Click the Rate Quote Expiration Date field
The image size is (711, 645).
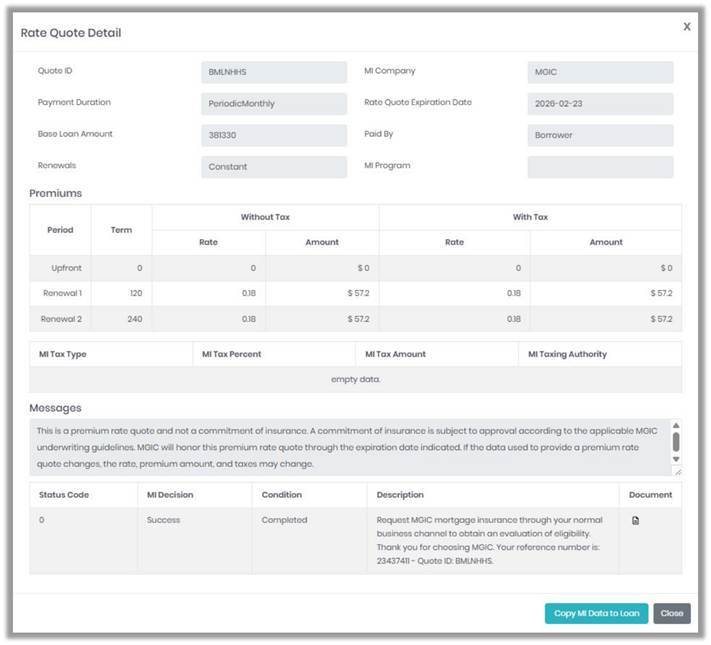[600, 104]
